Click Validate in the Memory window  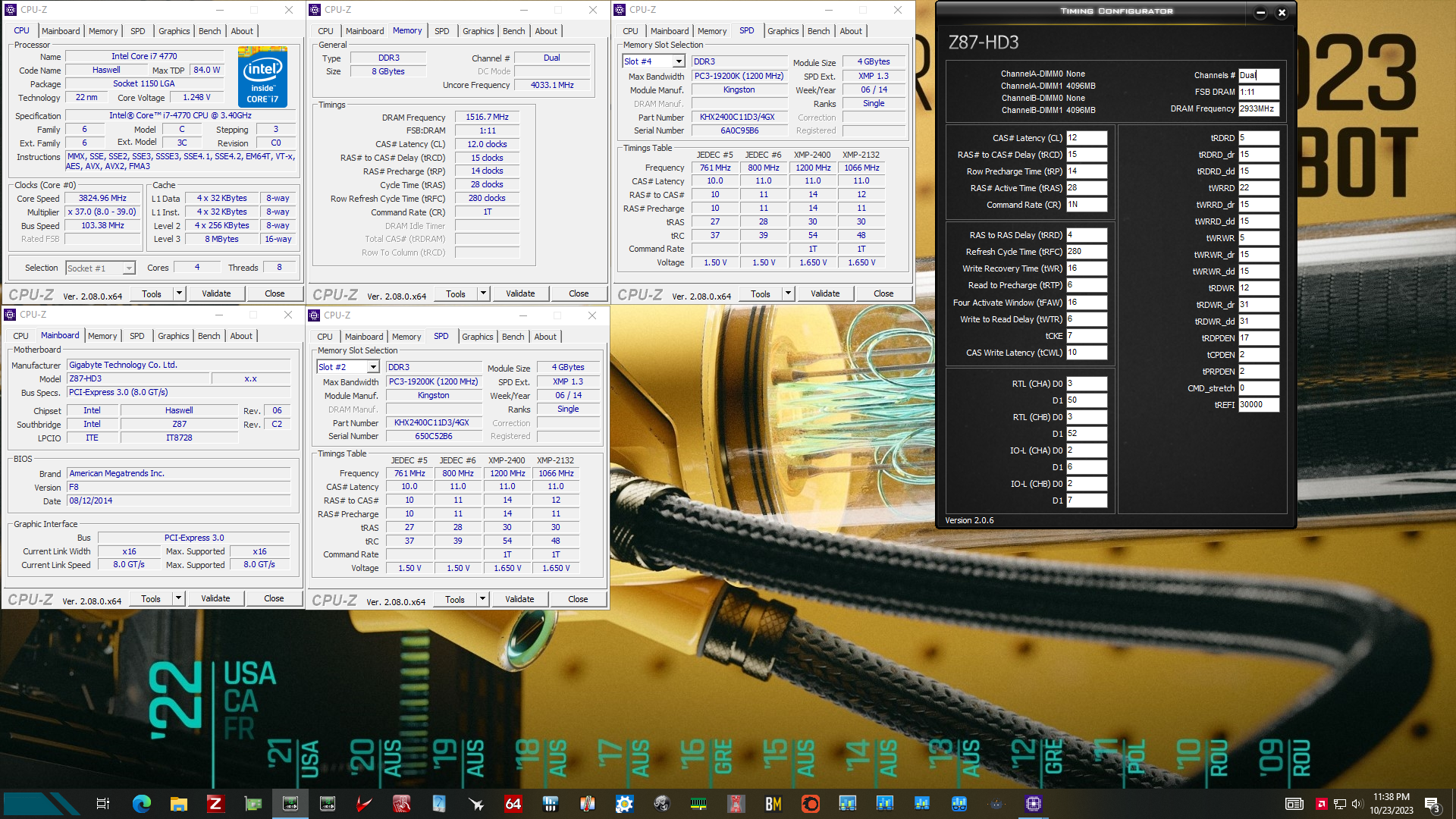tap(520, 293)
